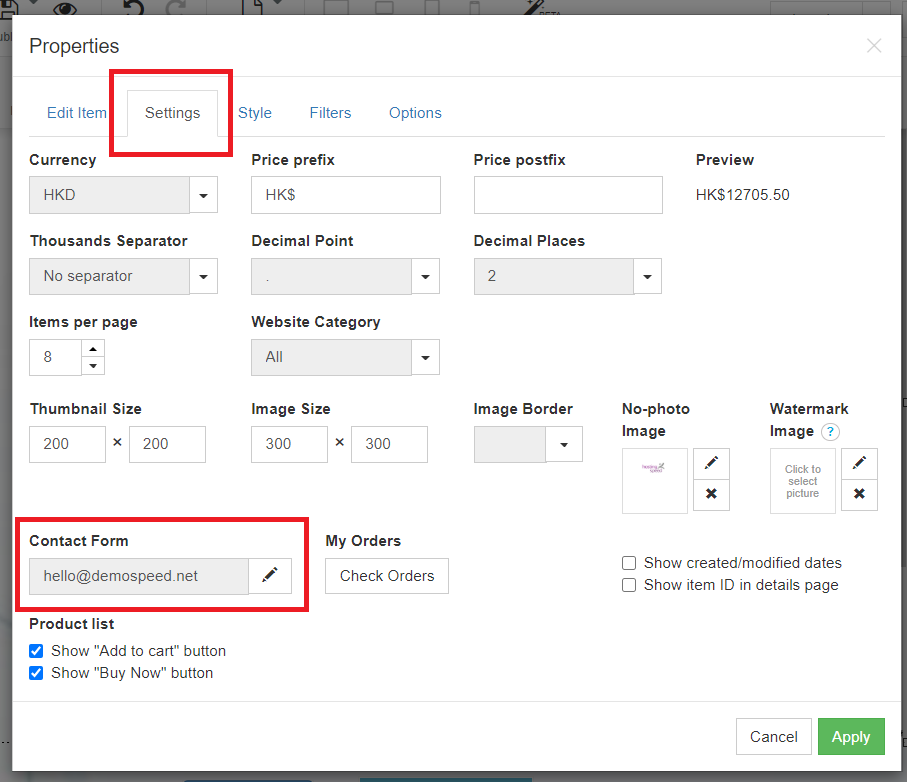
Task: Close the Properties dialog with X
Action: [x=874, y=46]
